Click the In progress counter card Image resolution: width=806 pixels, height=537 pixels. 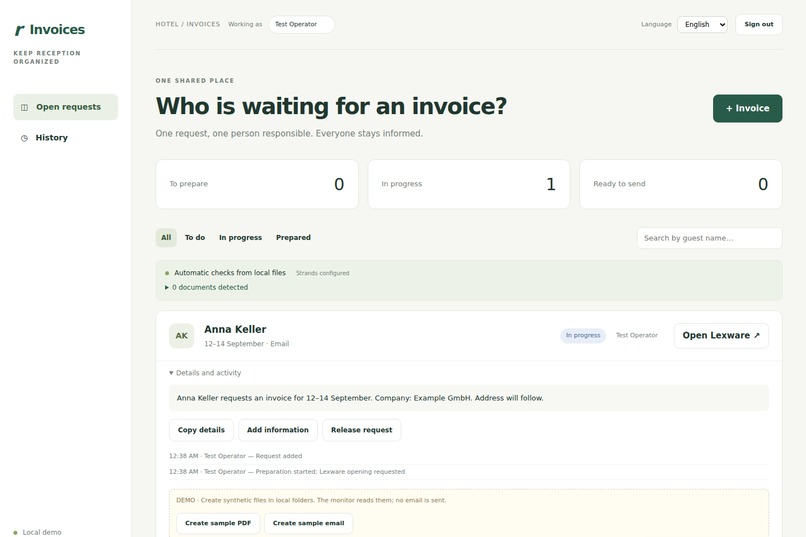(x=469, y=184)
